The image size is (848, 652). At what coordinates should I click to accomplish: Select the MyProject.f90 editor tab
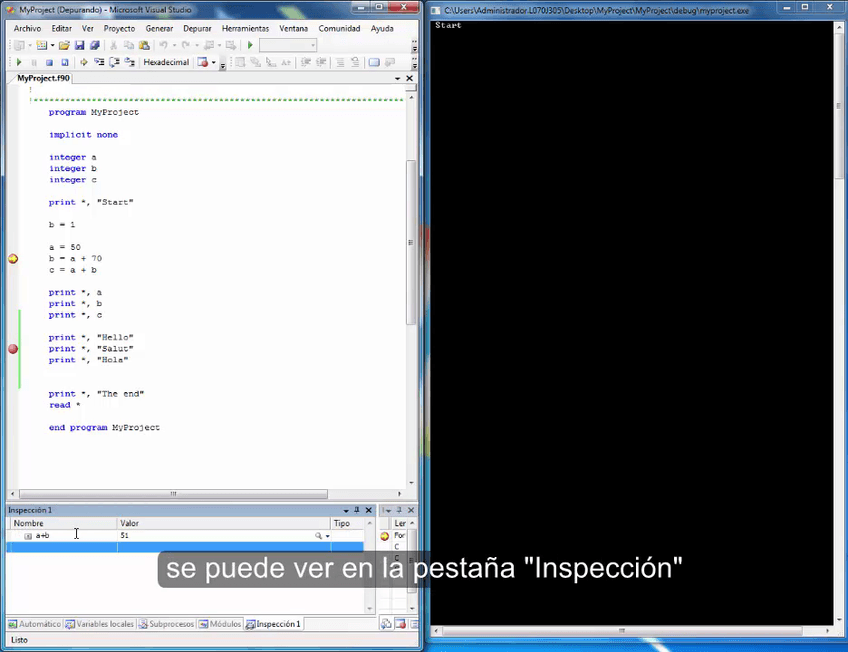43,78
